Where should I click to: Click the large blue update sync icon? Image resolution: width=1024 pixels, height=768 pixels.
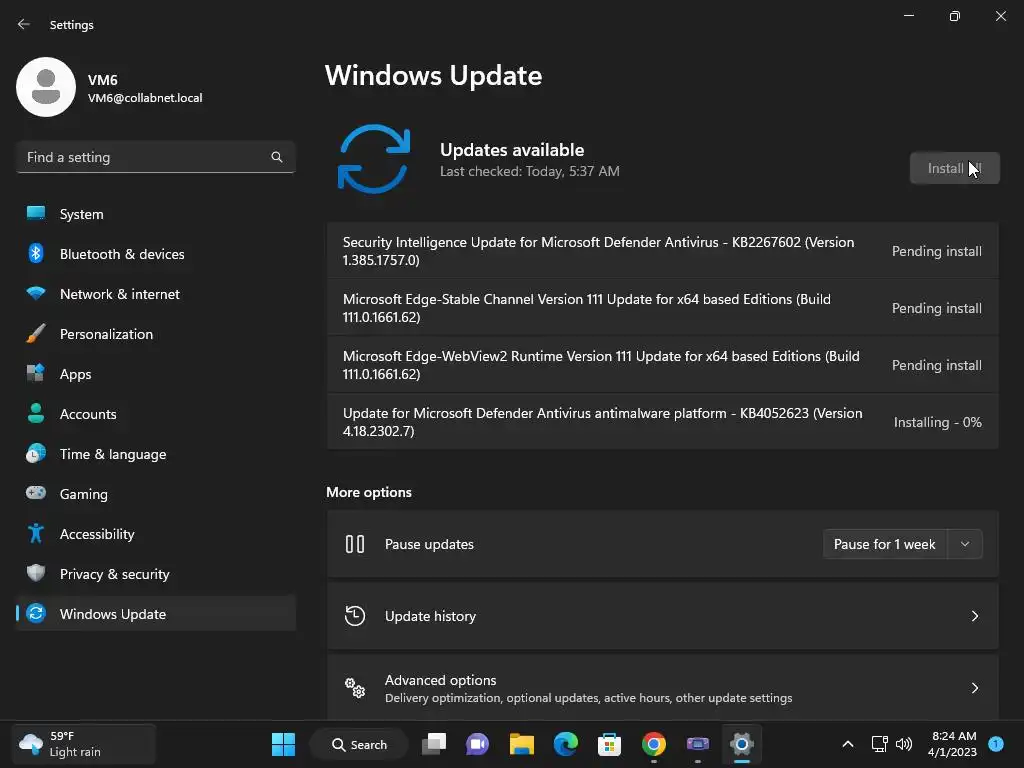374,159
